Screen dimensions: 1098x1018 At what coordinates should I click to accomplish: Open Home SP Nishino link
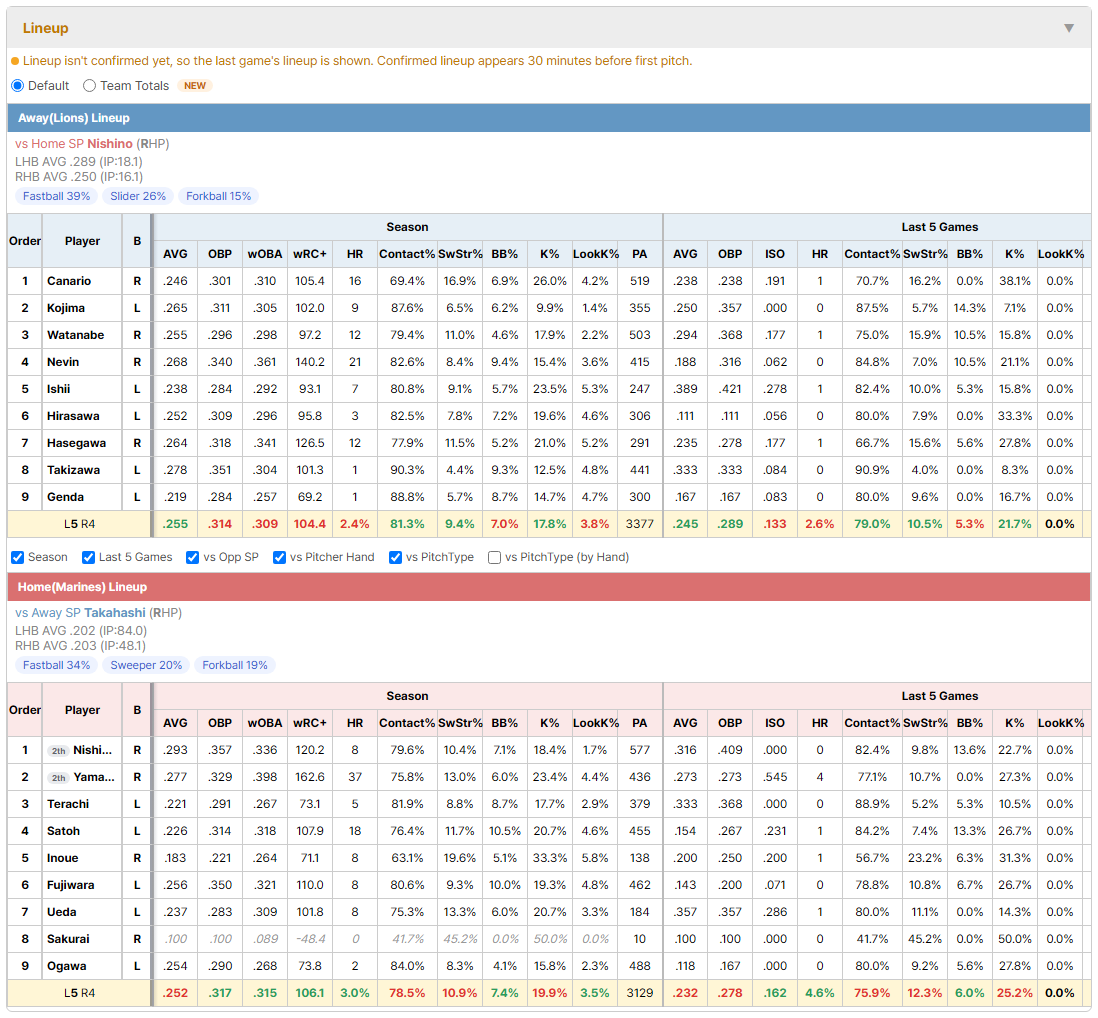click(x=109, y=144)
